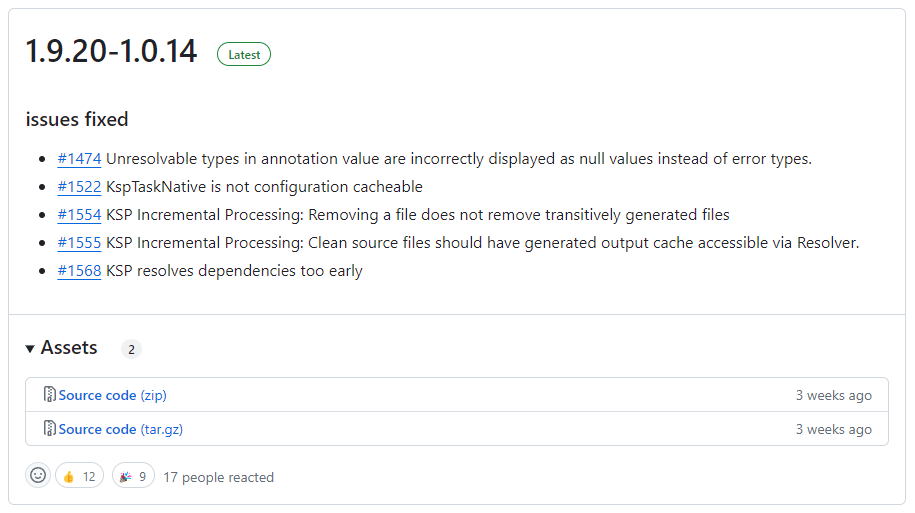Click the zip asset's "3 weeks ago" timestamp
Viewport: 915px width, 513px height.
click(x=833, y=395)
